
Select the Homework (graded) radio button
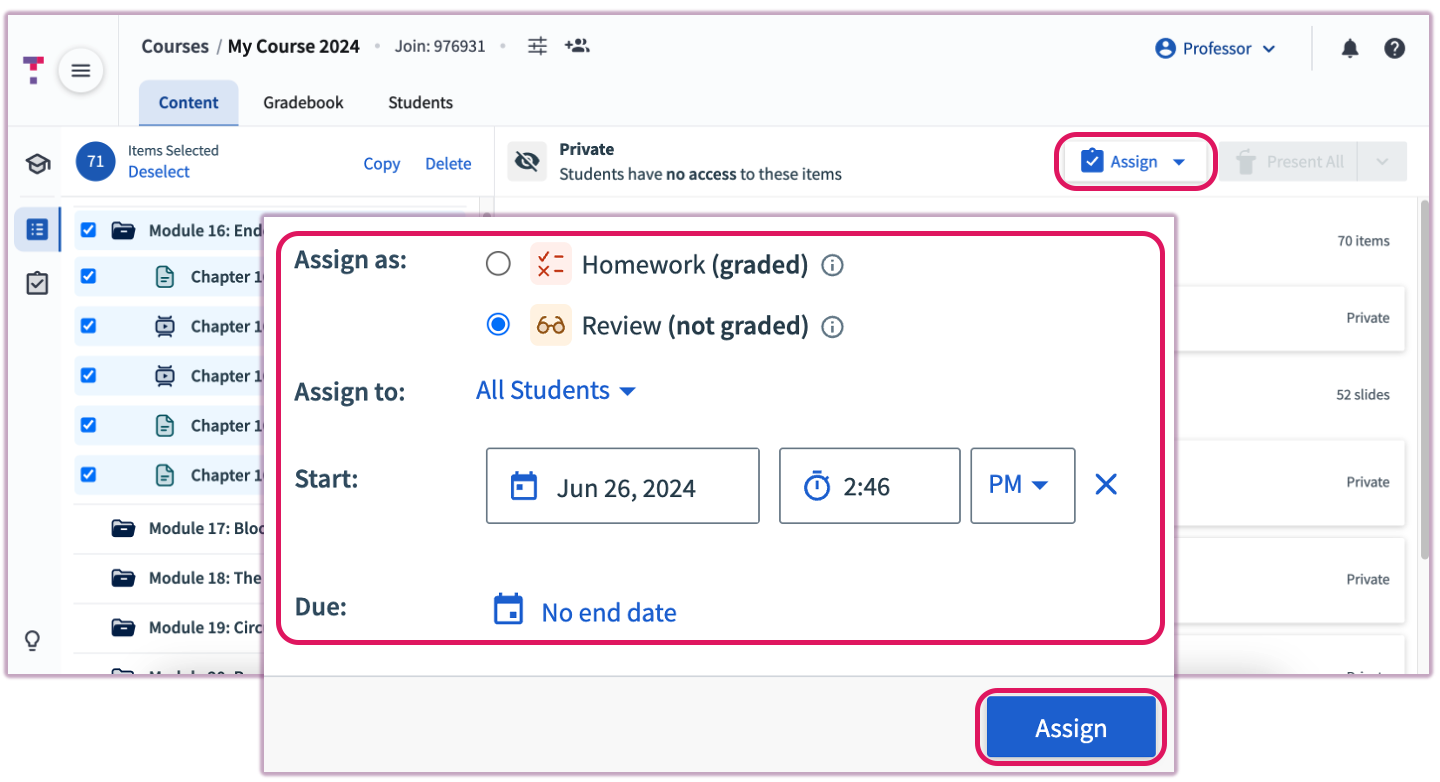(498, 263)
